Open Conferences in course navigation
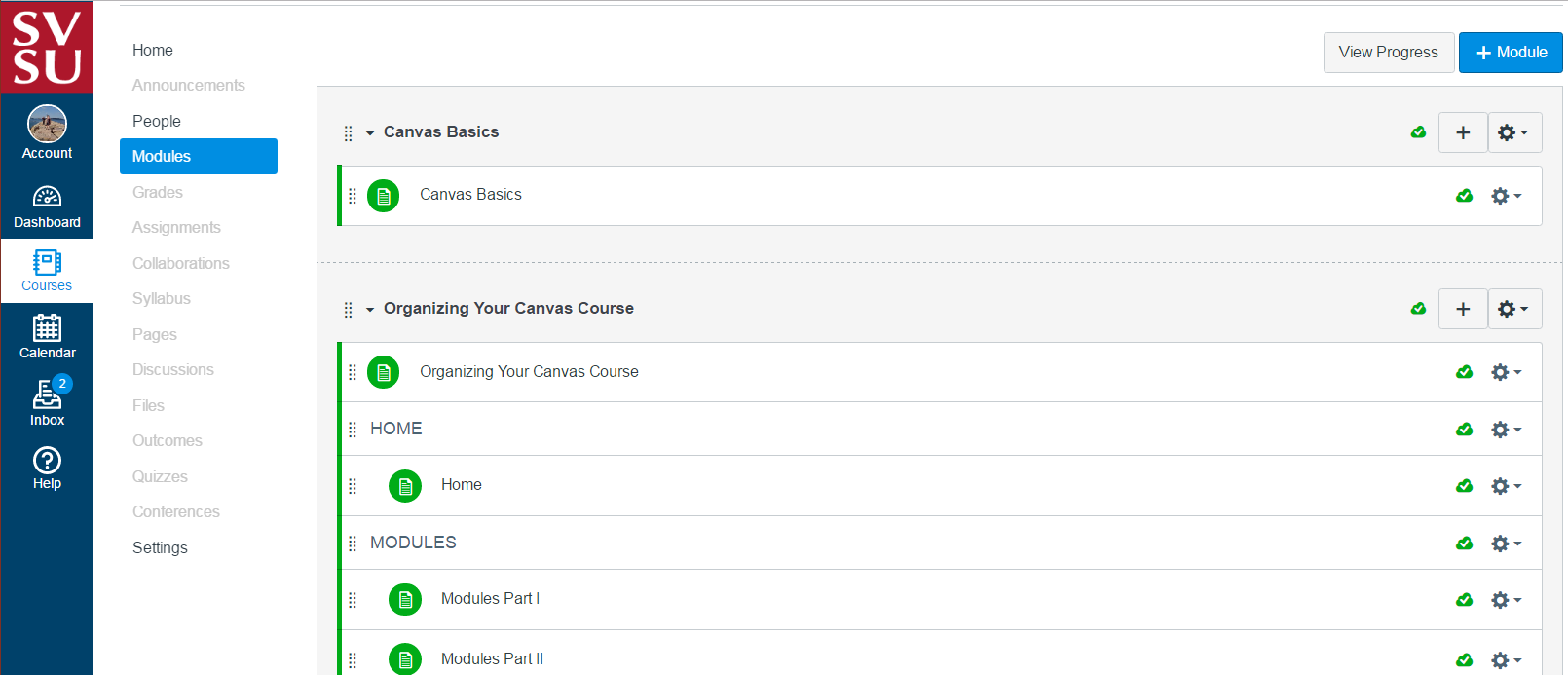Screen dimensions: 1568x675 tap(176, 512)
